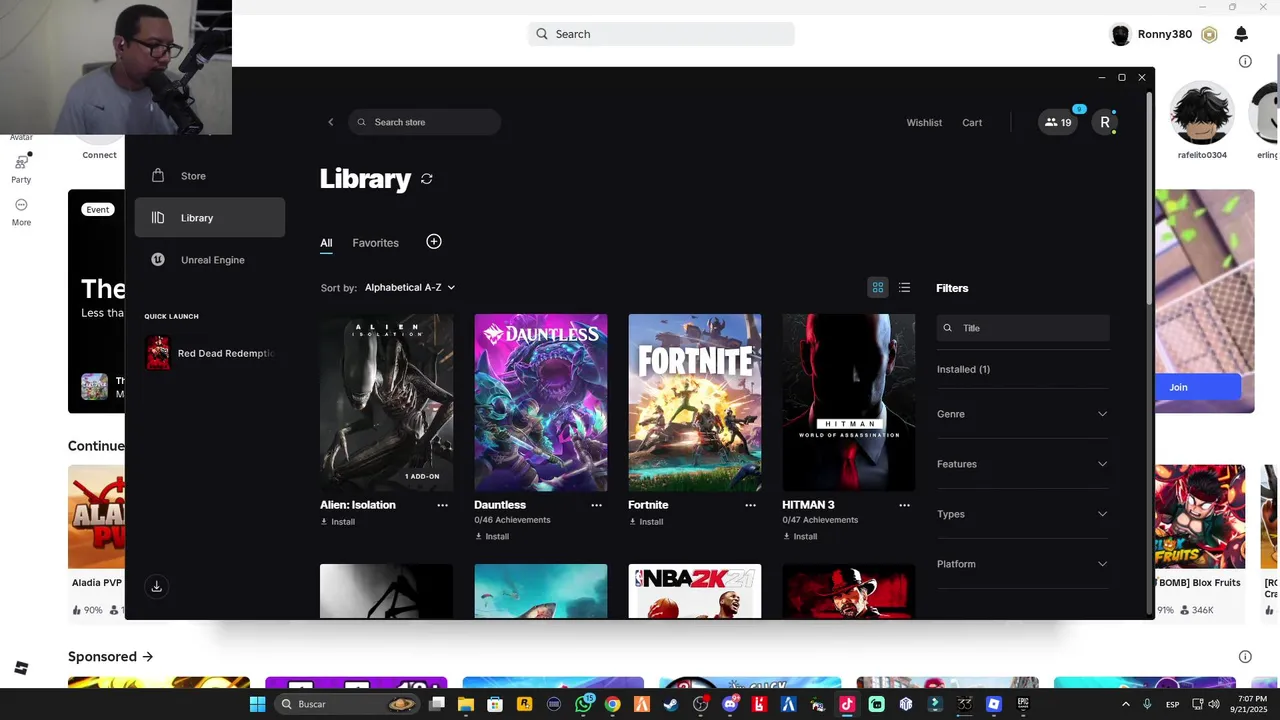
Task: Open Wishlist in Epic launcher
Action: coord(924,122)
